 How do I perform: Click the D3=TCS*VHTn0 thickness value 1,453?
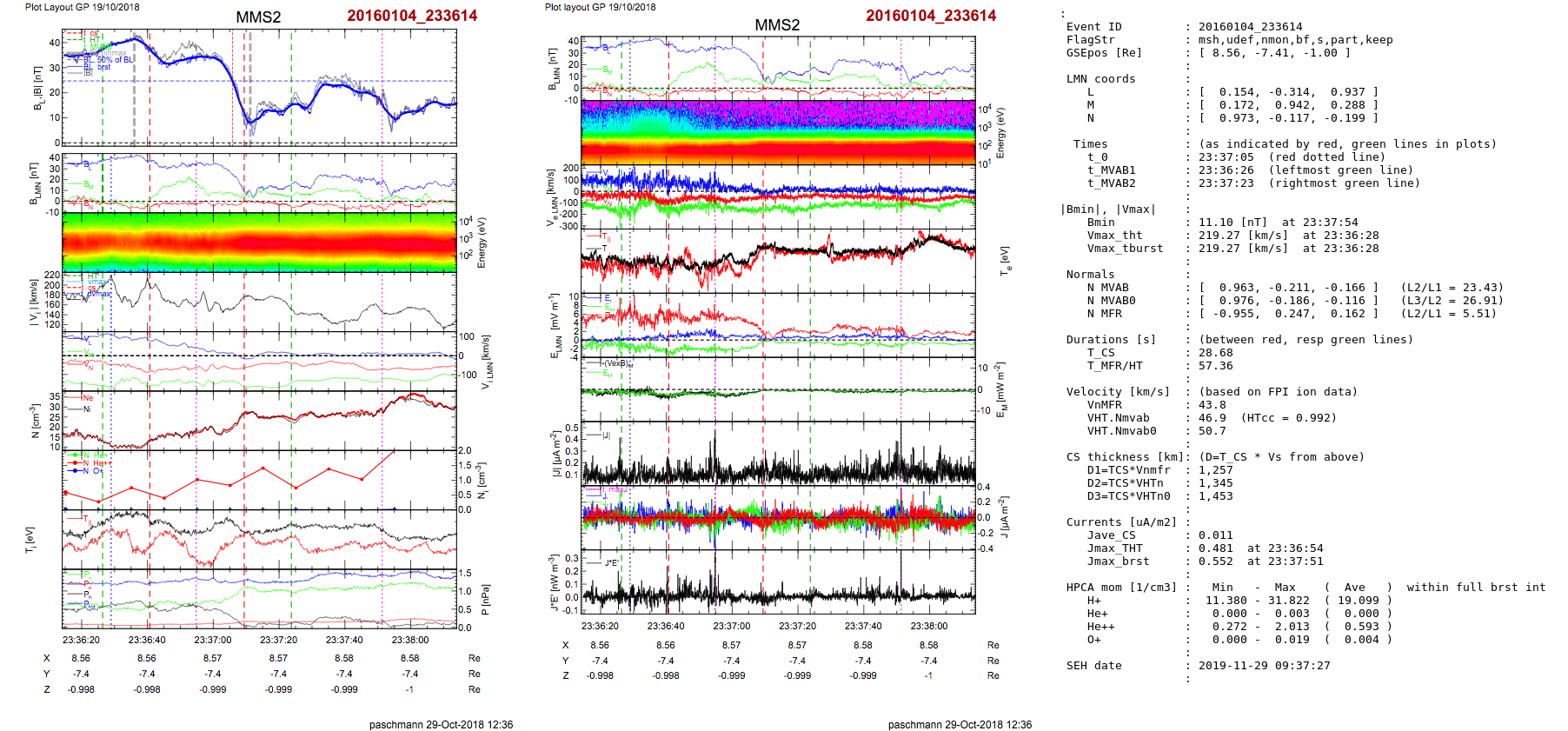[1215, 496]
